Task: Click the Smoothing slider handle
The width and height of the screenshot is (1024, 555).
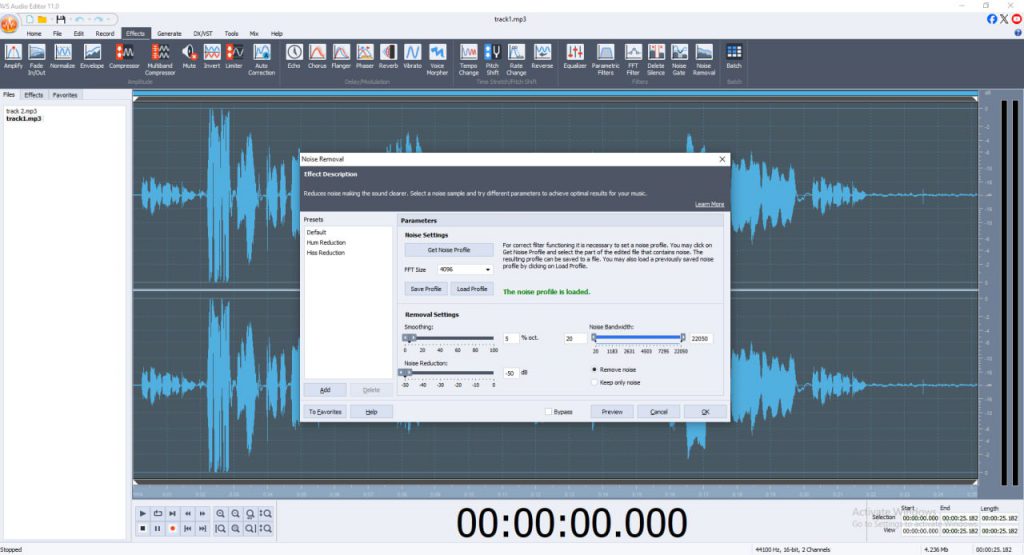Action: (x=407, y=338)
